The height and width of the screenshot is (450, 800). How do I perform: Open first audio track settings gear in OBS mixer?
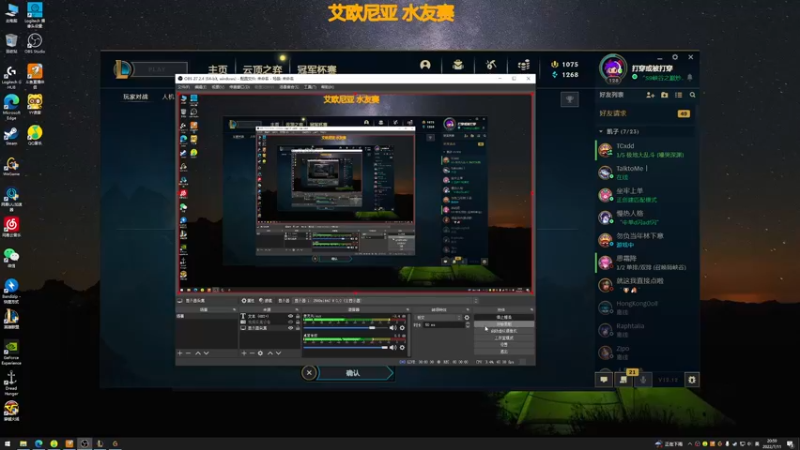(402, 328)
